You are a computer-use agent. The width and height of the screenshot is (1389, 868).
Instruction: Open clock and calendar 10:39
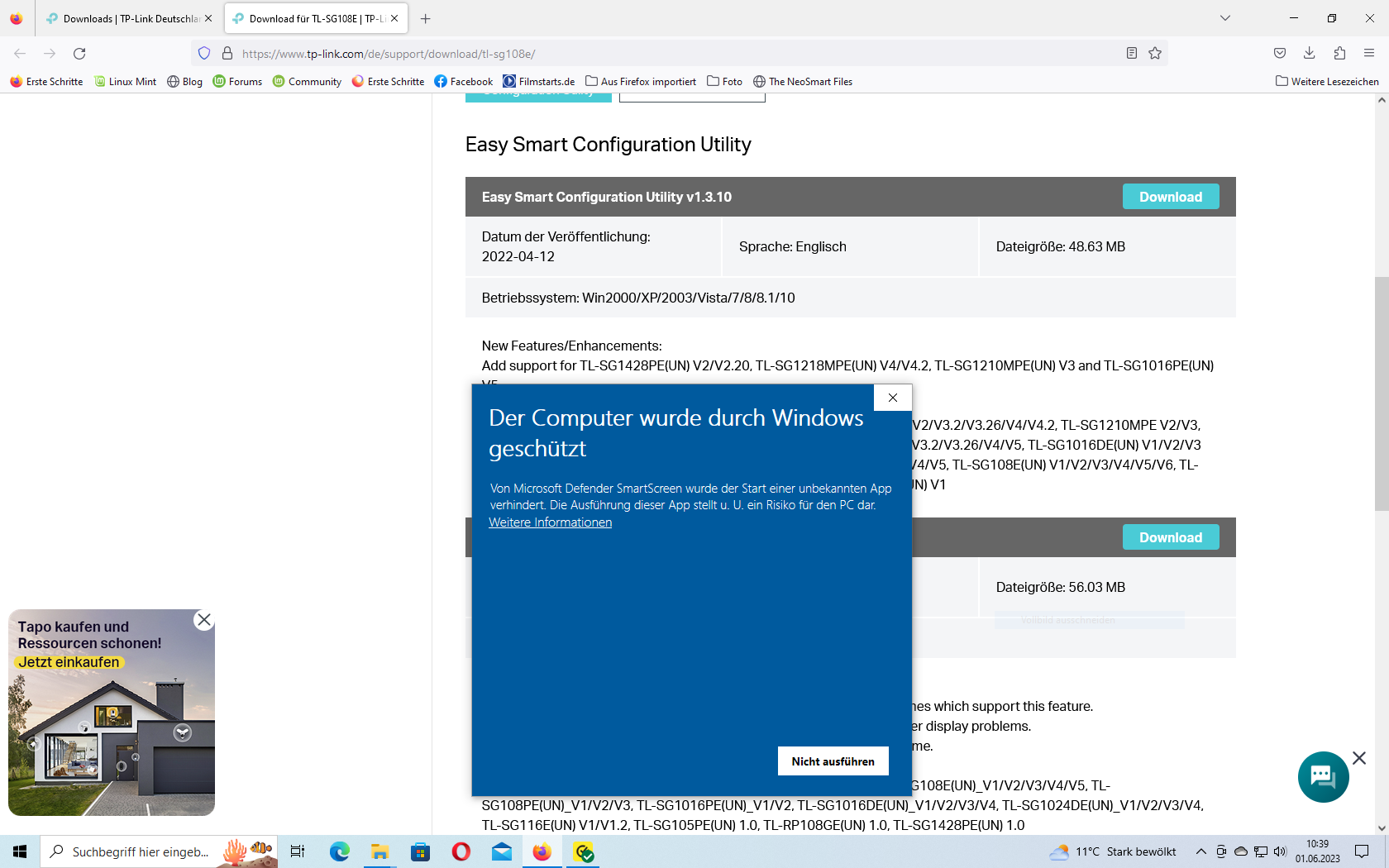pos(1318,851)
